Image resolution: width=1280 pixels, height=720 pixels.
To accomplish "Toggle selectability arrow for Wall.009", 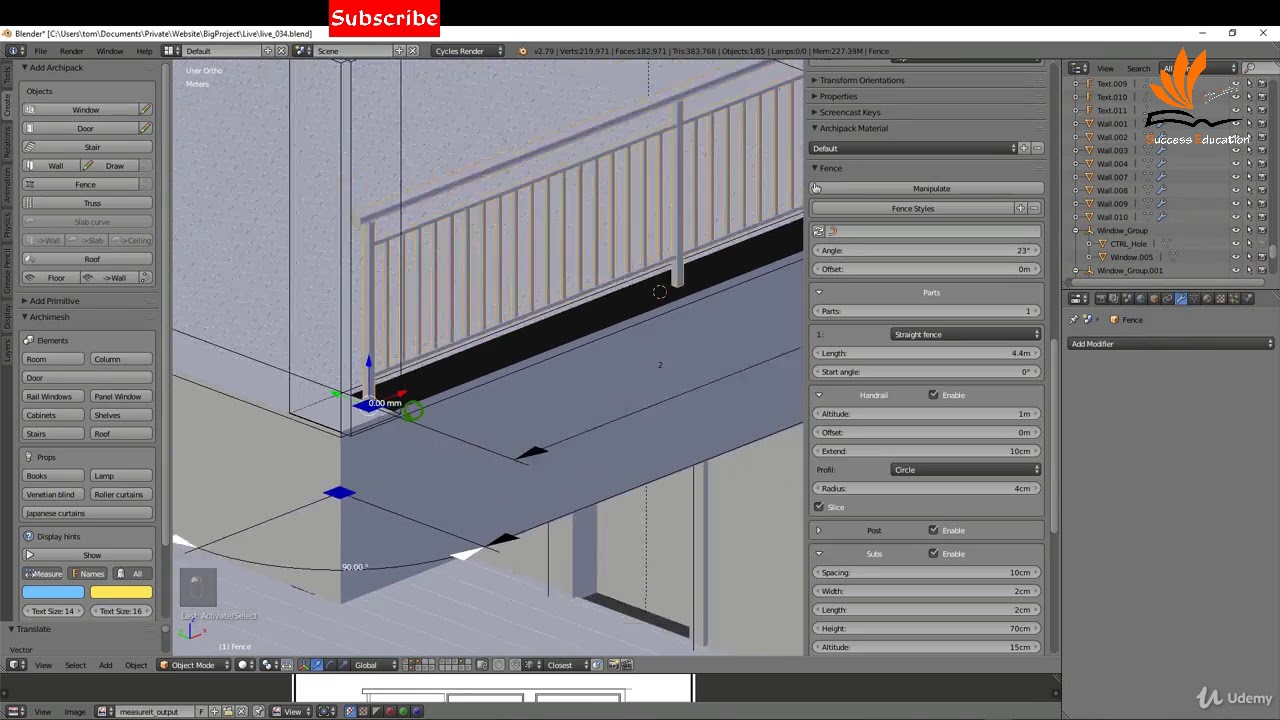I will point(1249,204).
